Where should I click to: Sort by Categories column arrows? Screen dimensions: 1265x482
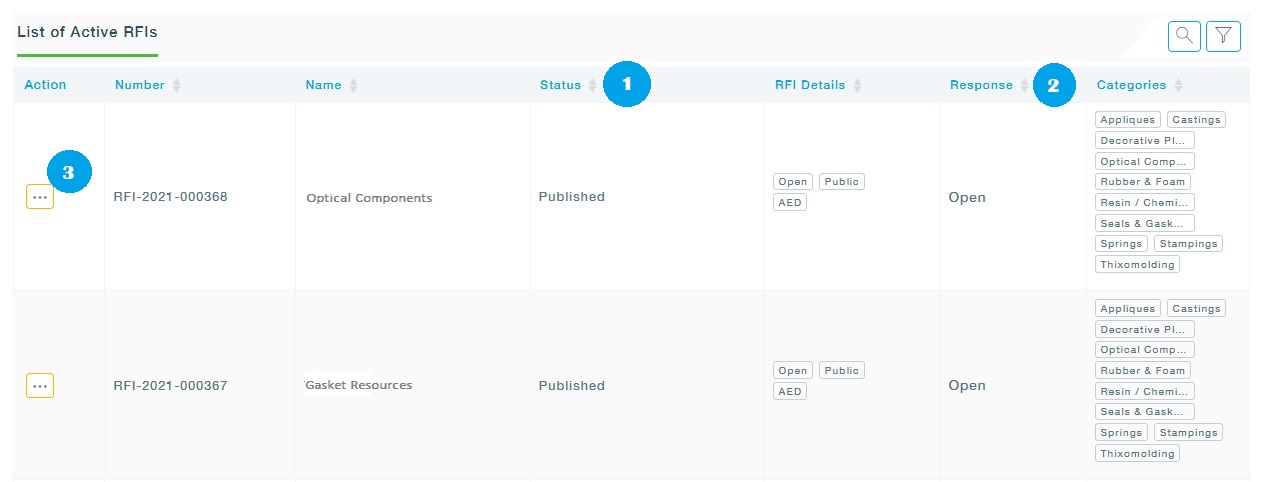[x=1178, y=86]
